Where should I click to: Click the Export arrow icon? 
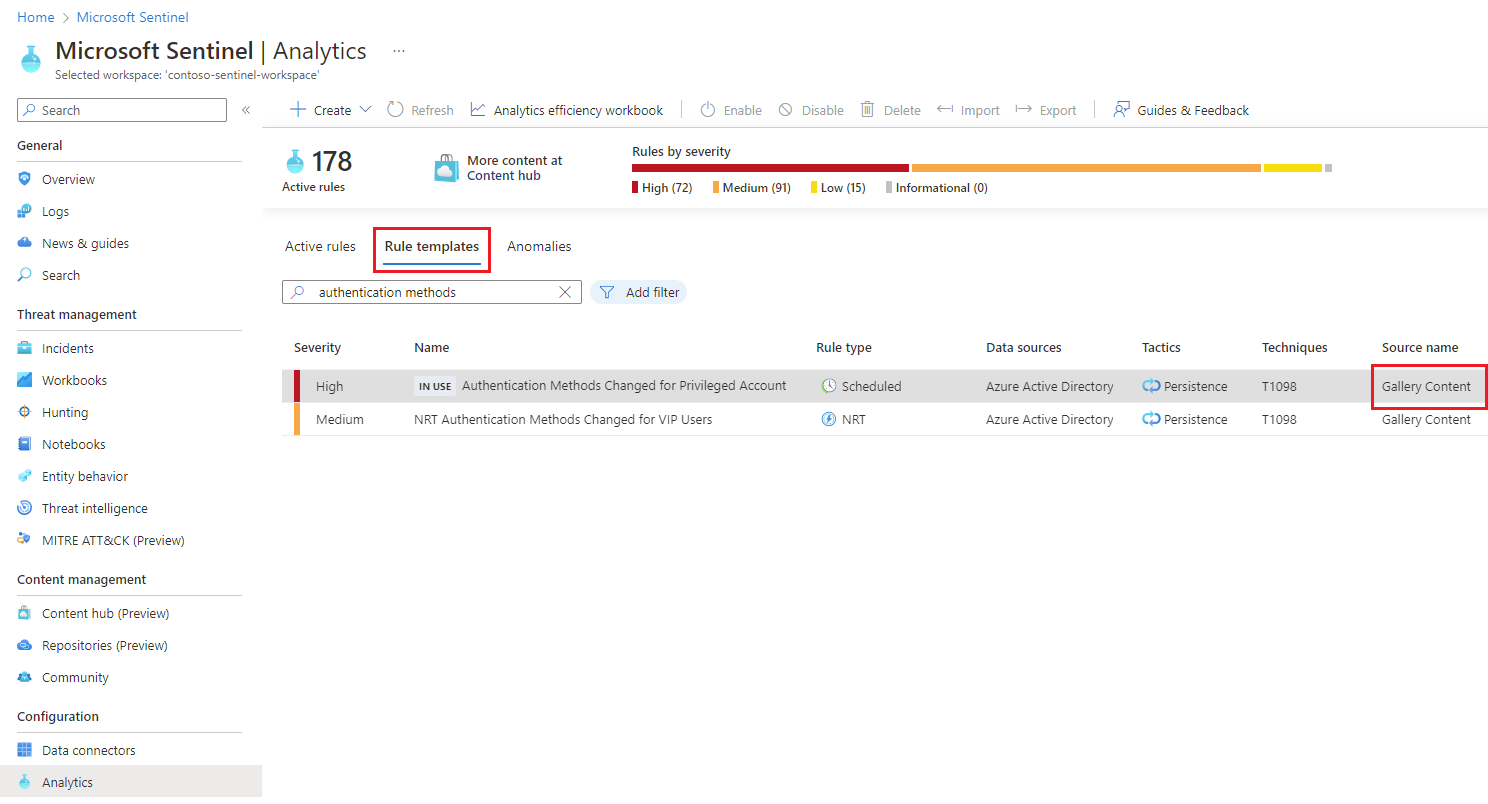(x=1023, y=109)
